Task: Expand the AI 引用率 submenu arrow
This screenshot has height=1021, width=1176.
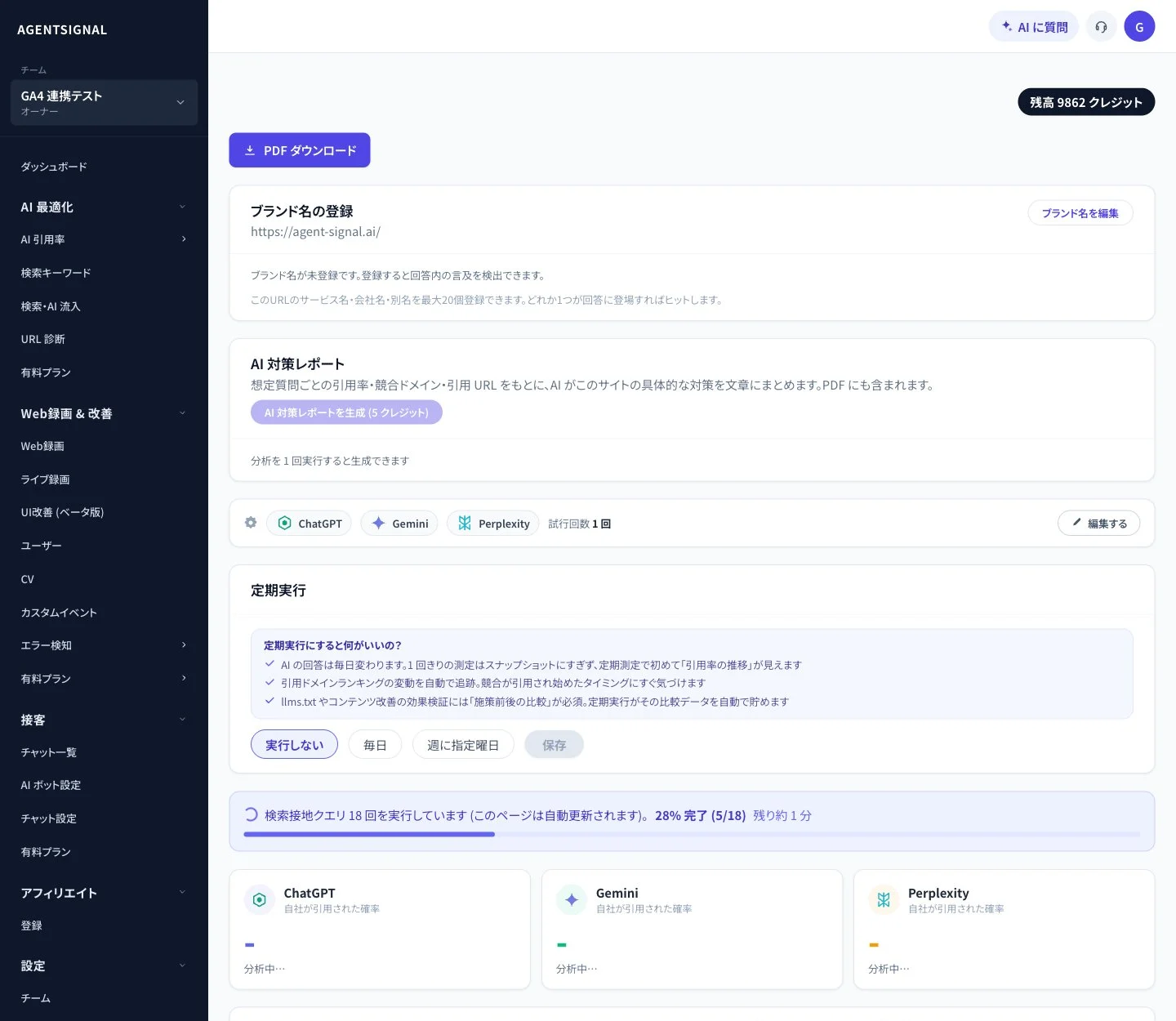Action: 184,239
